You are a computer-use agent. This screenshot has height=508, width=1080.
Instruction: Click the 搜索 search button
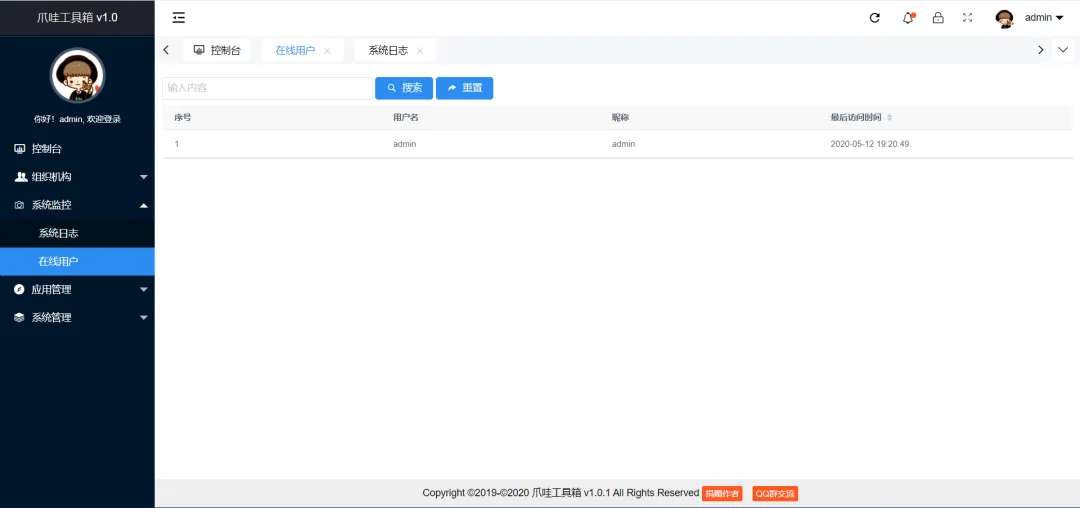click(x=404, y=88)
